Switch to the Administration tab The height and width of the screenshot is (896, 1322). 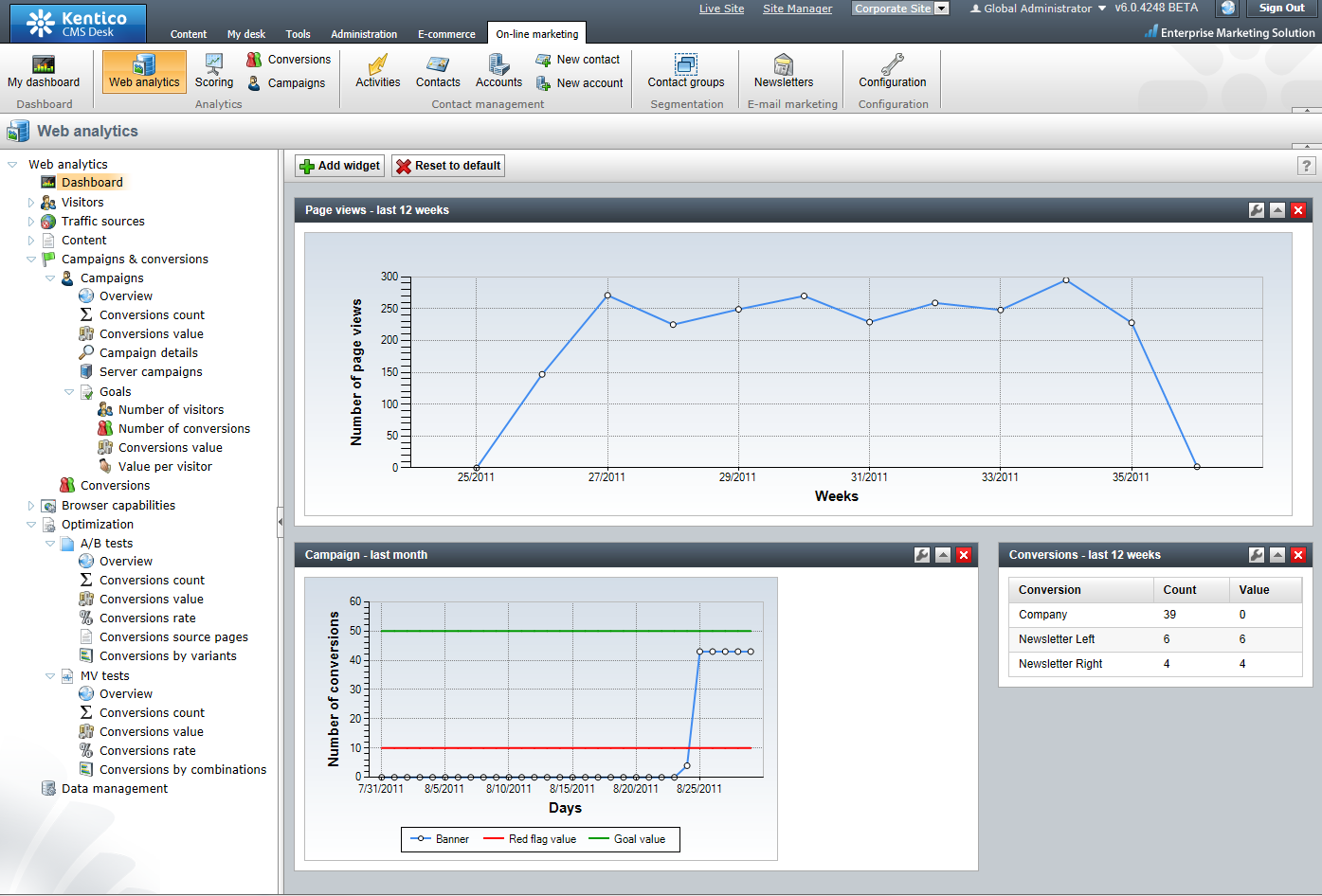click(364, 34)
